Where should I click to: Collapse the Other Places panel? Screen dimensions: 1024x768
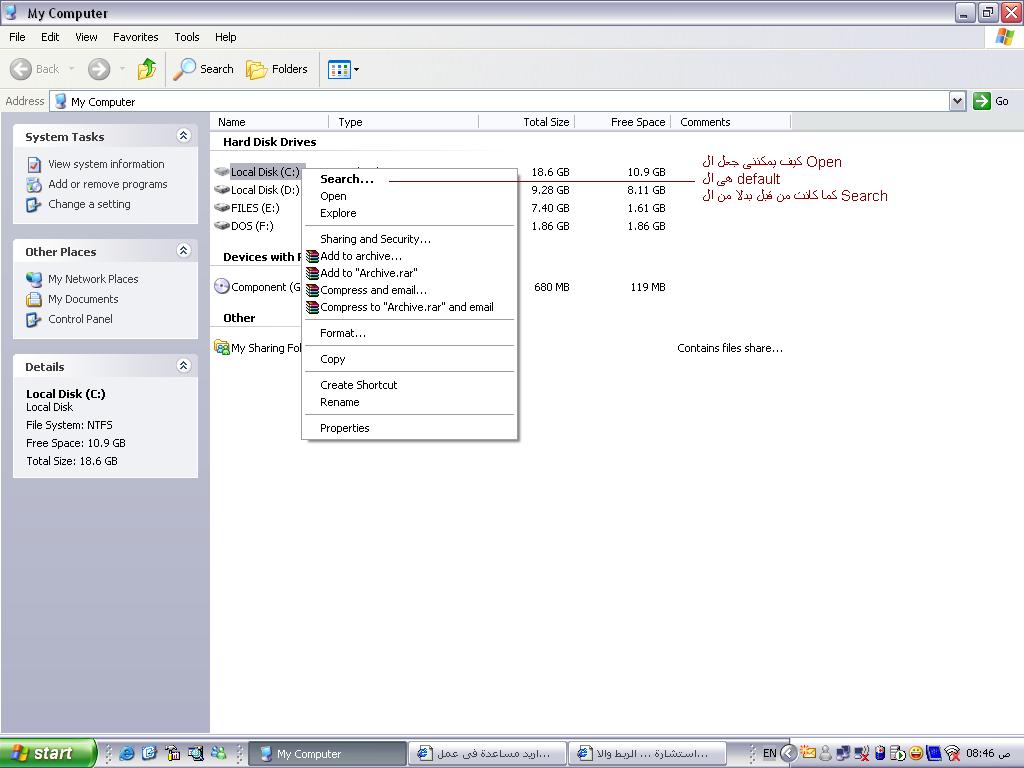184,251
